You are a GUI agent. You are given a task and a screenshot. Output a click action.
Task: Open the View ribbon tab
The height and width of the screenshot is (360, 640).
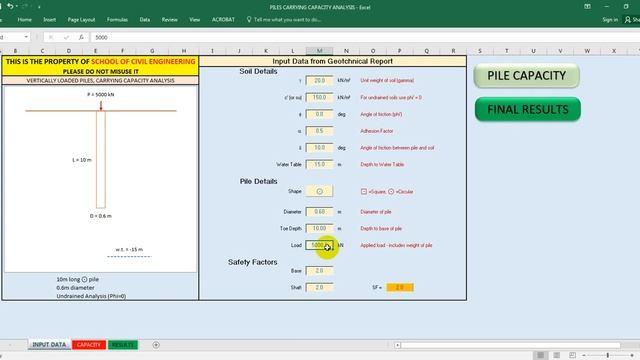coord(194,20)
